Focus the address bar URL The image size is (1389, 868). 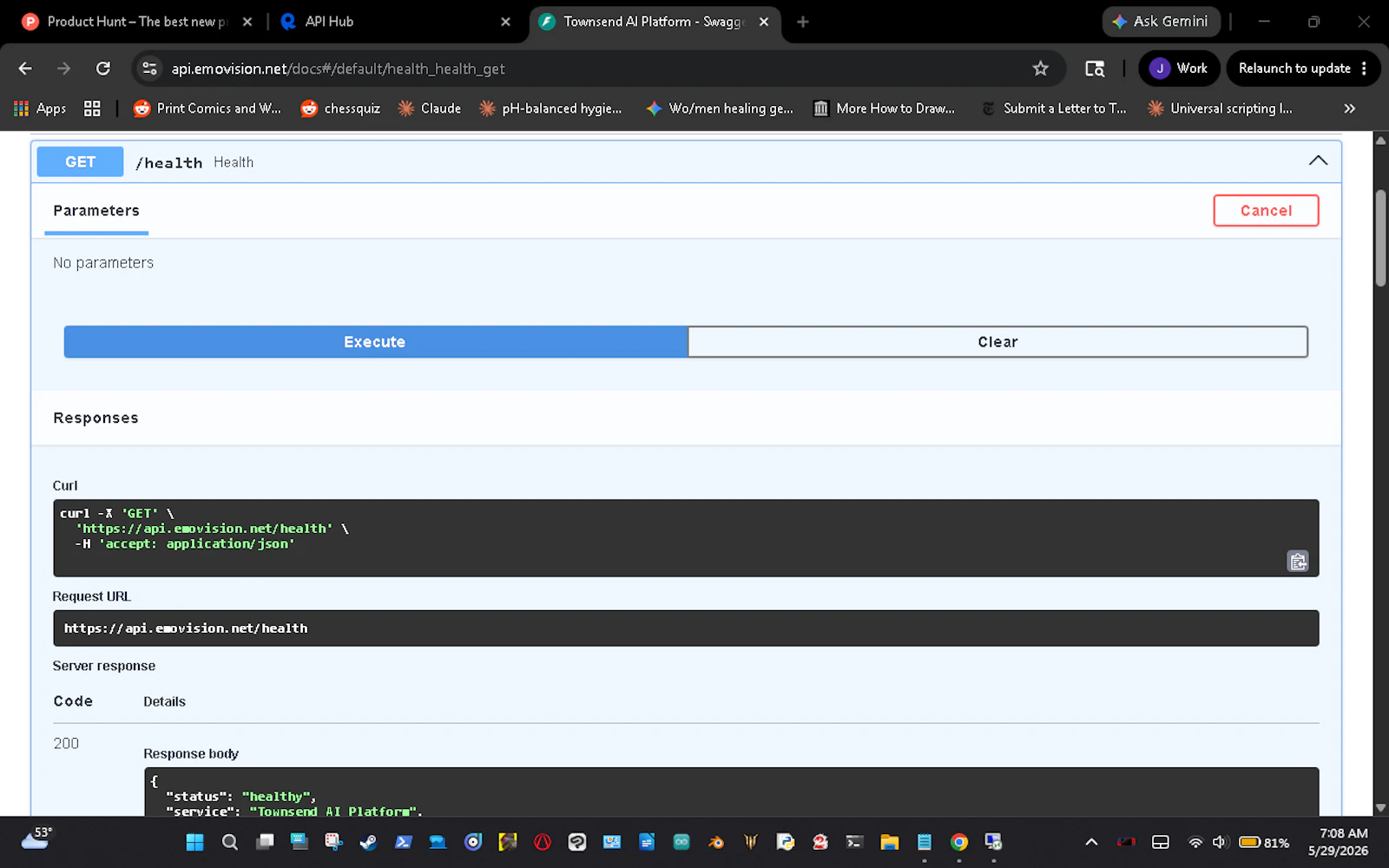click(338, 69)
